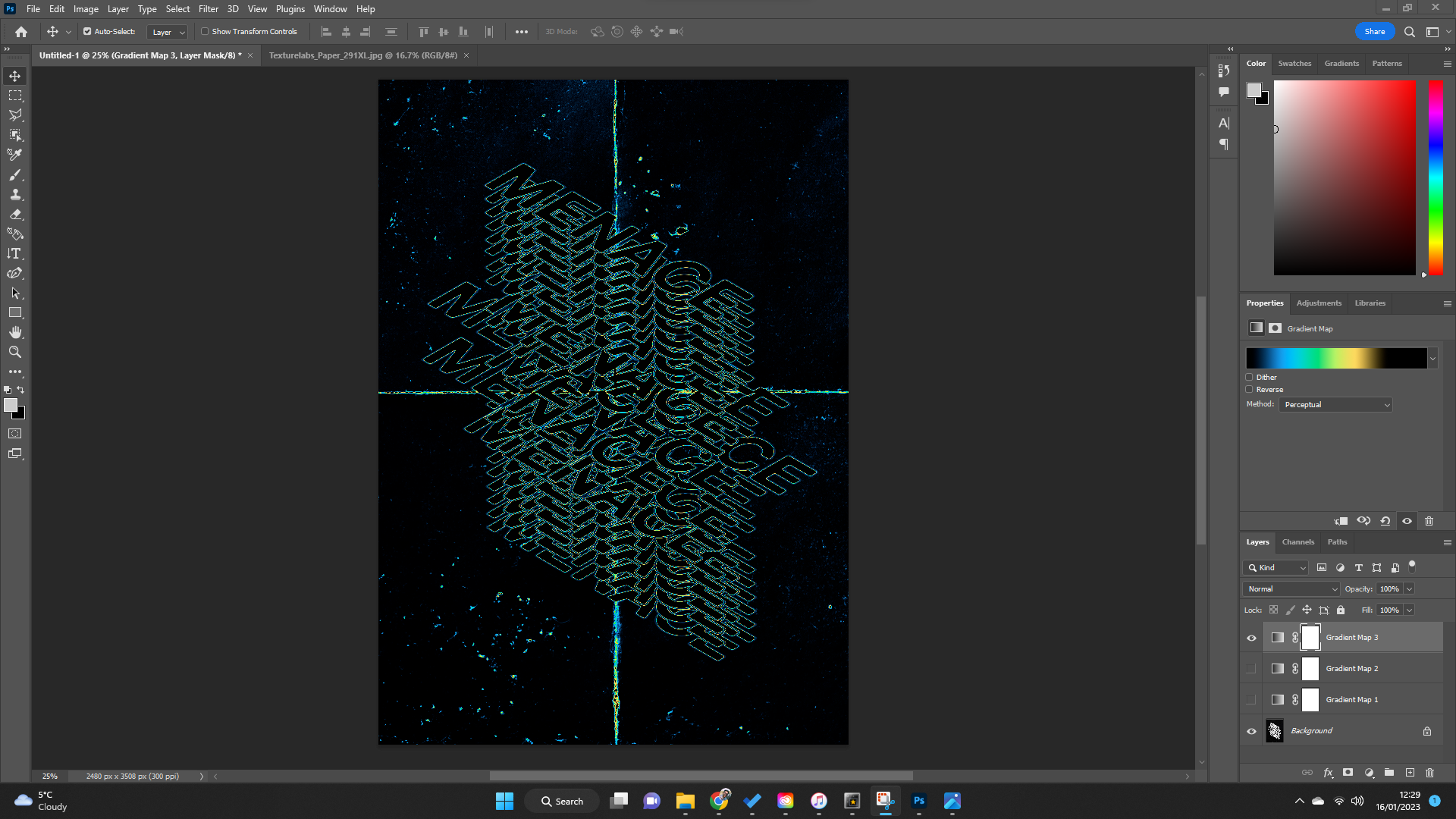Click the Delete layer trash button
The height and width of the screenshot is (819, 1456).
coord(1430,773)
